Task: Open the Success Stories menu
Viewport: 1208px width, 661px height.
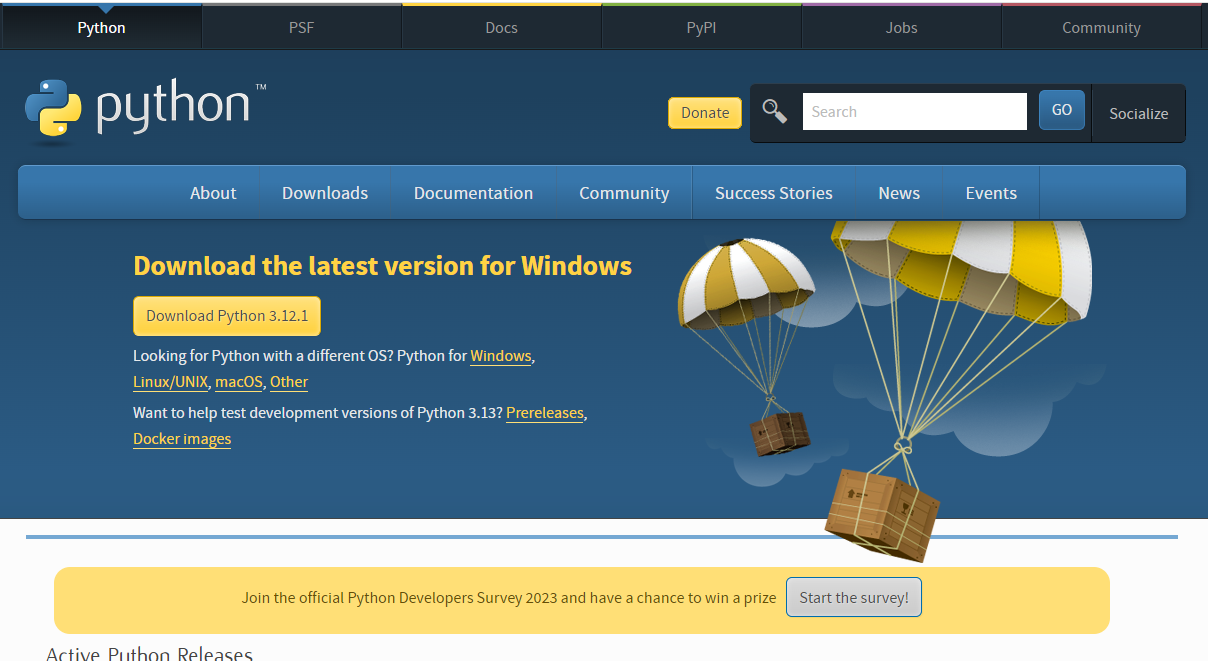Action: (774, 193)
